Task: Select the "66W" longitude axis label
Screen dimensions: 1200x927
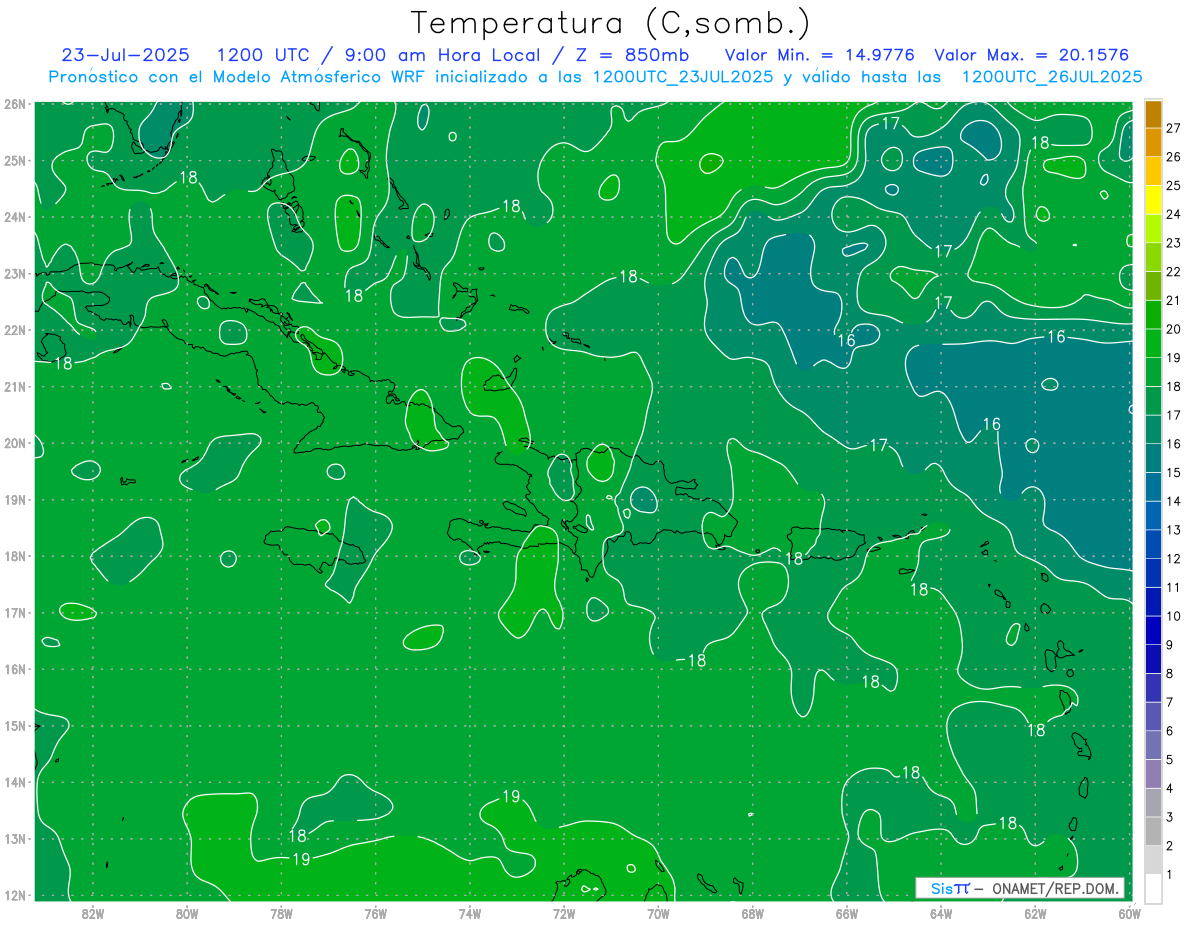Action: pos(847,913)
